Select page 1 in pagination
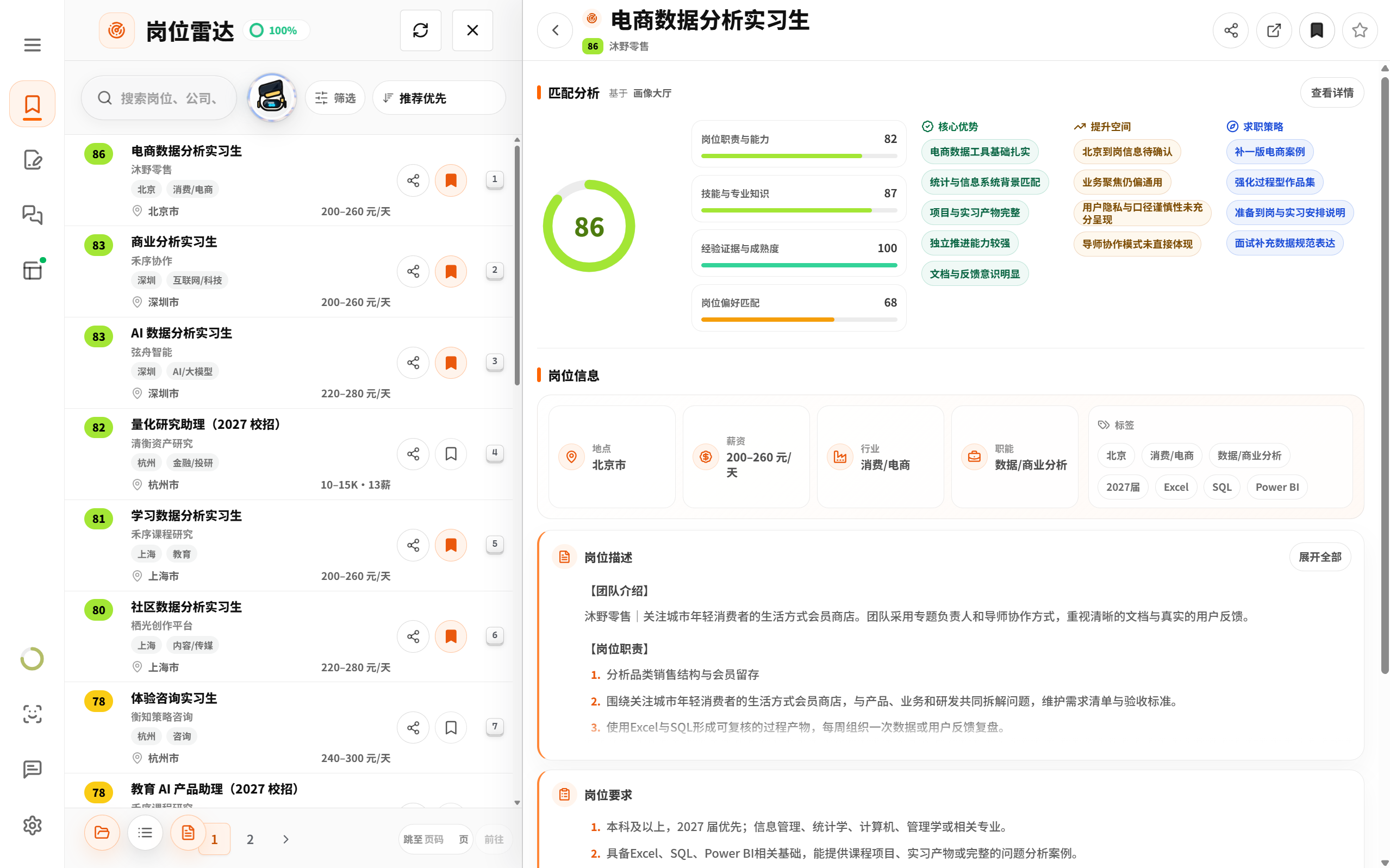The width and height of the screenshot is (1390, 868). 214,839
